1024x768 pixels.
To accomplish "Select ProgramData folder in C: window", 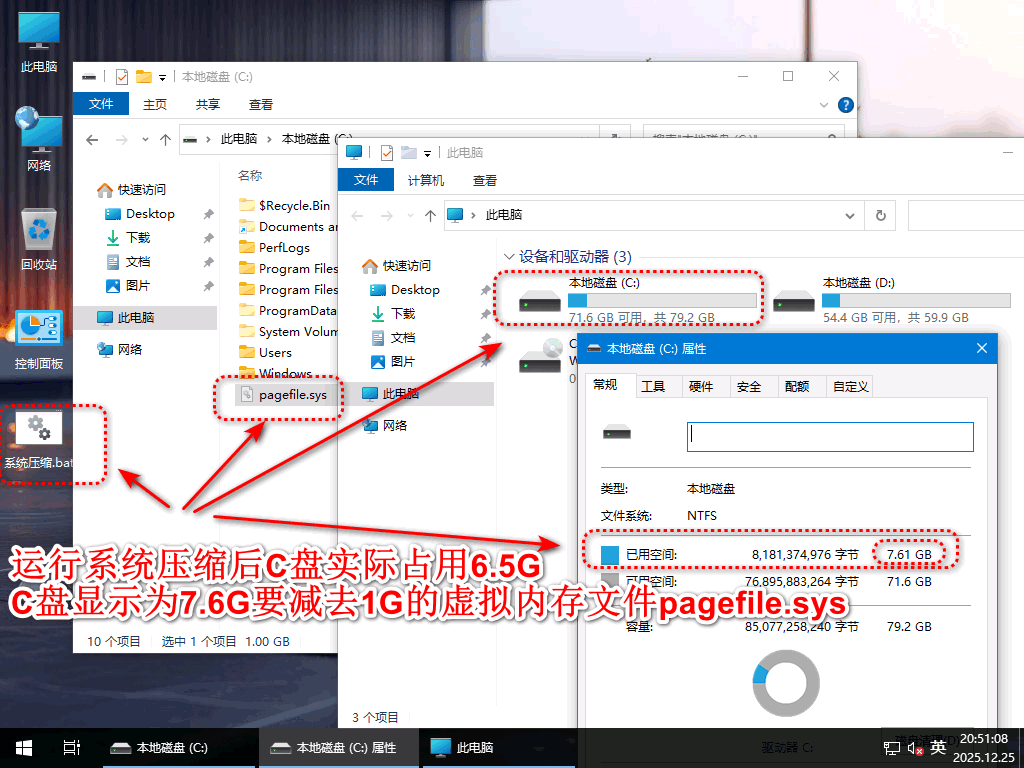I will (287, 311).
